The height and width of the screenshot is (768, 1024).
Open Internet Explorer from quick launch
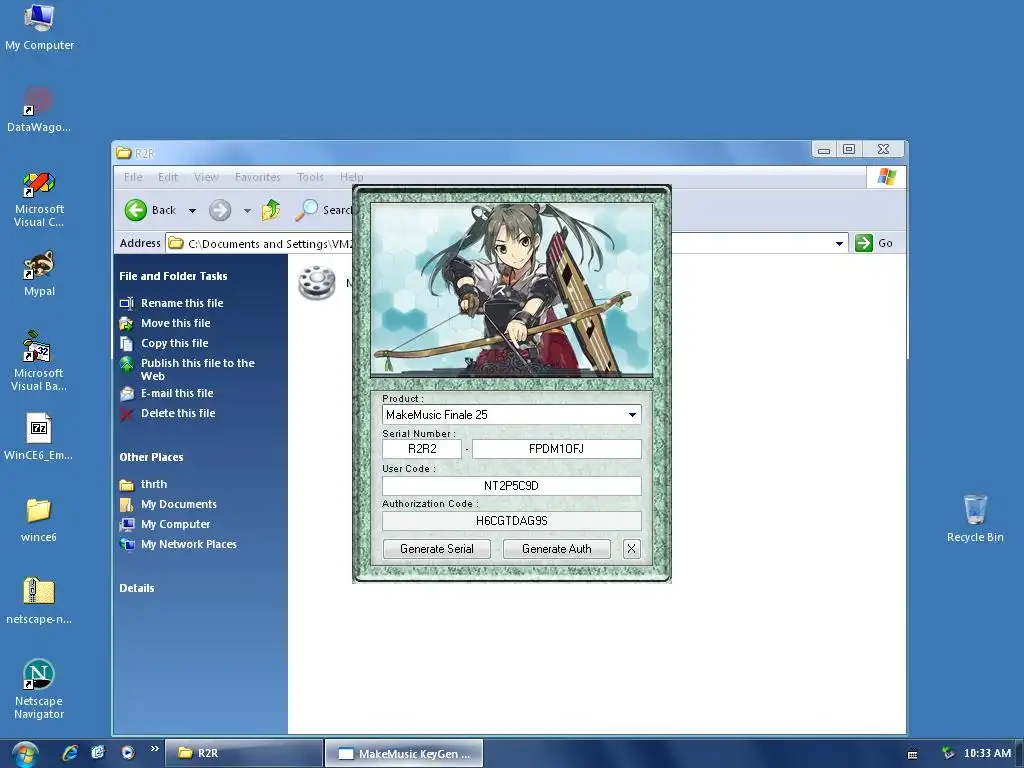point(70,753)
